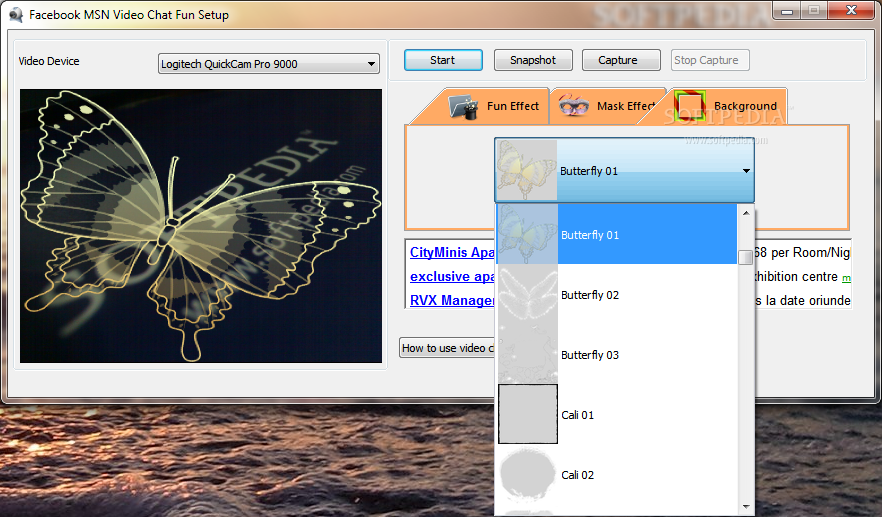Select the Cali 02 thumbnail
This screenshot has width=882, height=517.
528,474
